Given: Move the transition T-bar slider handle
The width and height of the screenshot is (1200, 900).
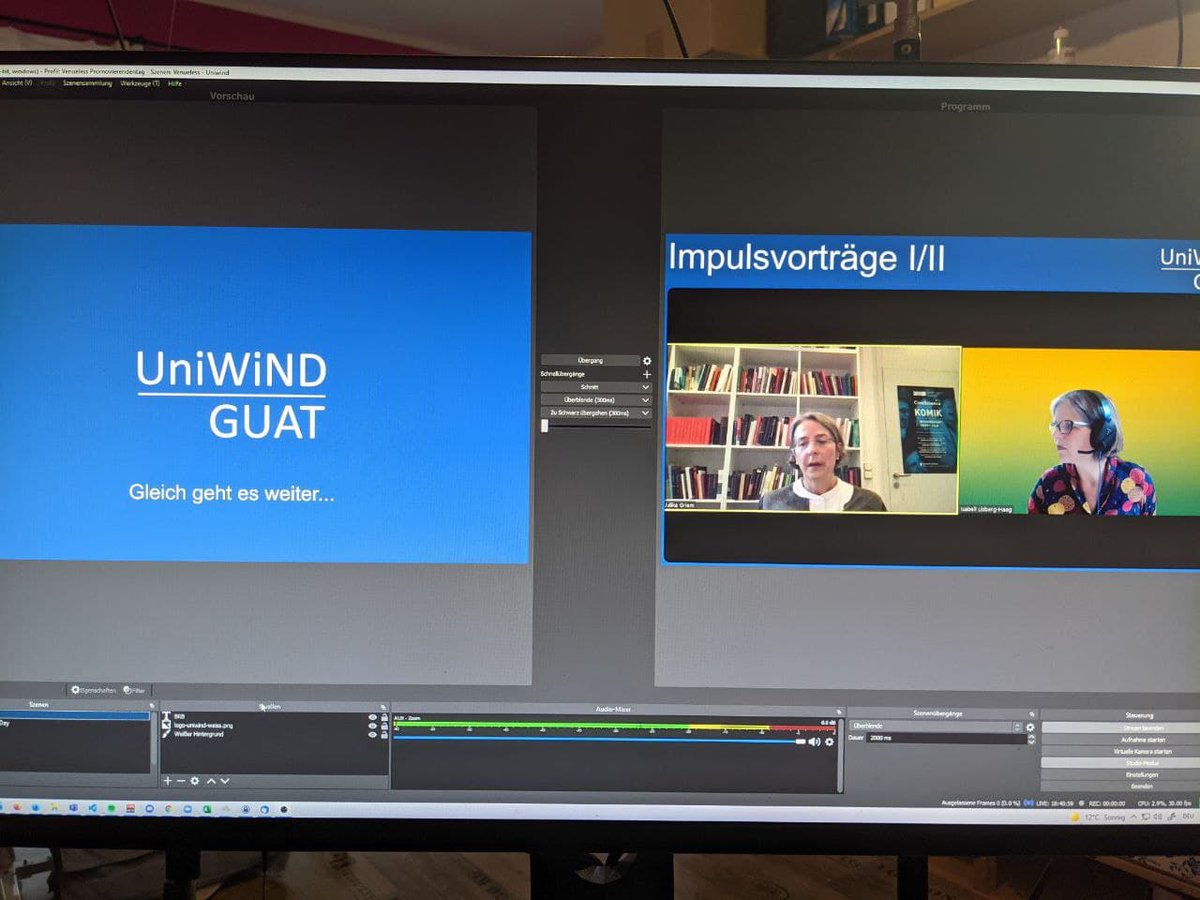Looking at the screenshot, I should pyautogui.click(x=545, y=425).
